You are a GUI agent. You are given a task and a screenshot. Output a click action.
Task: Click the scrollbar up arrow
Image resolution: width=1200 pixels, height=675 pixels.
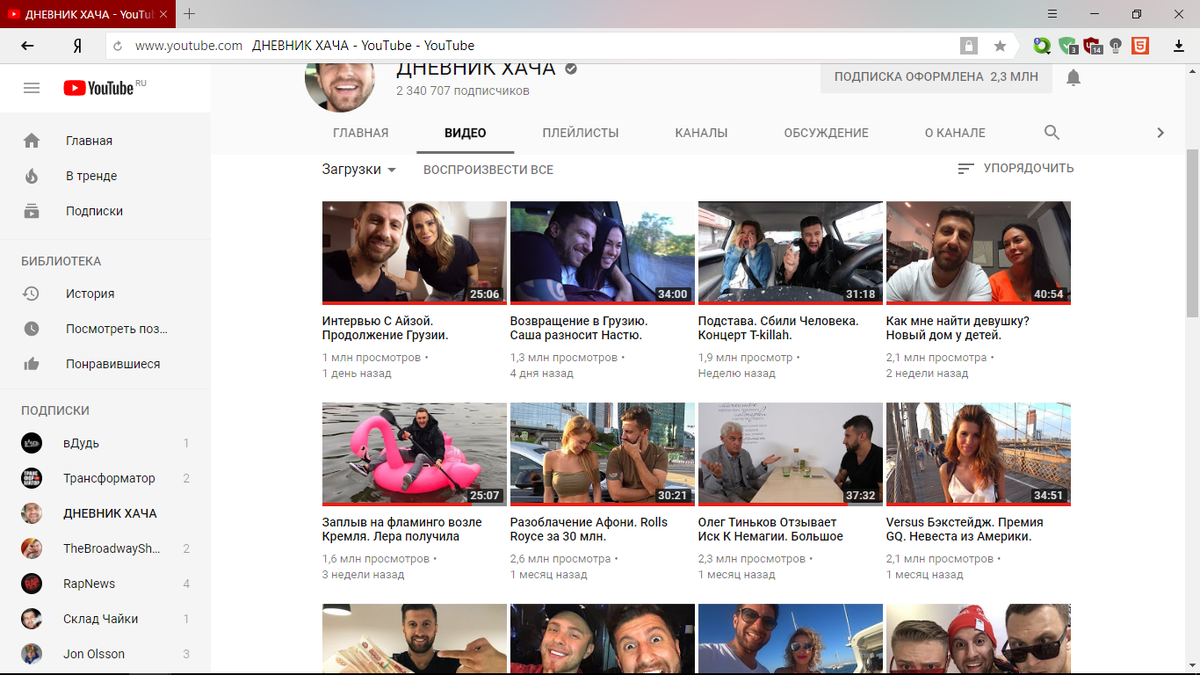point(1192,71)
